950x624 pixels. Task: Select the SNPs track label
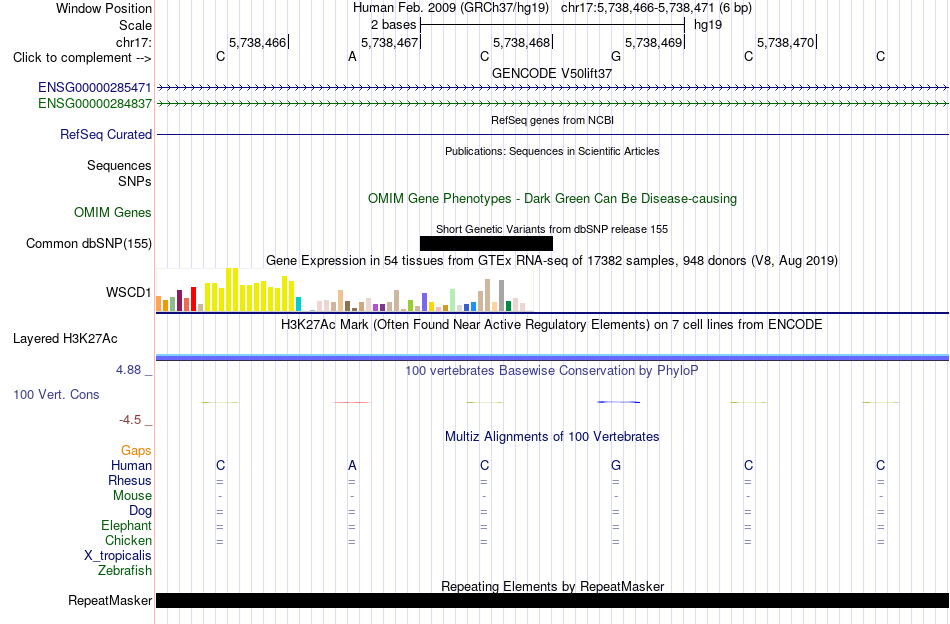click(x=135, y=181)
